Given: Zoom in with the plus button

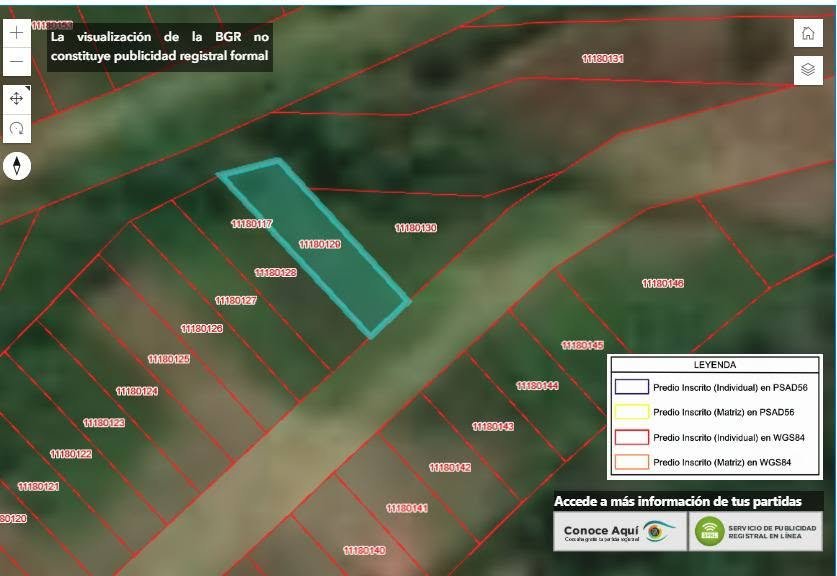Looking at the screenshot, I should [x=17, y=33].
